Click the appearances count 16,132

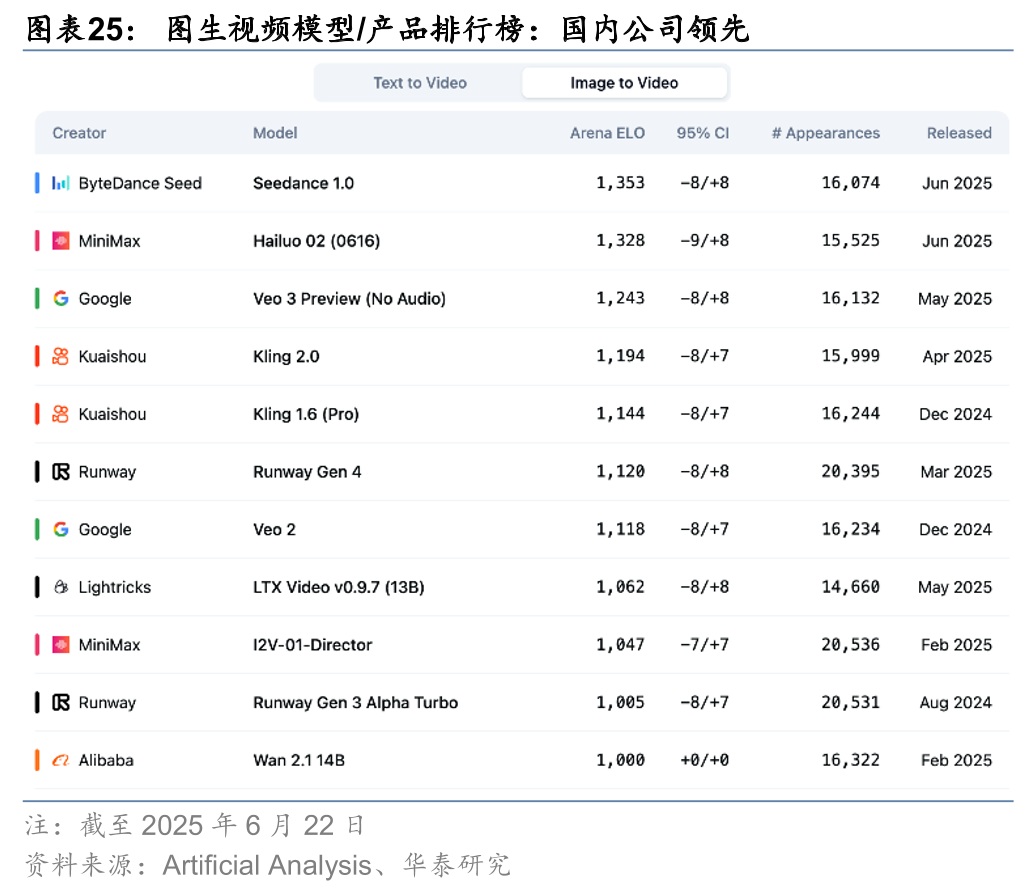click(x=850, y=298)
